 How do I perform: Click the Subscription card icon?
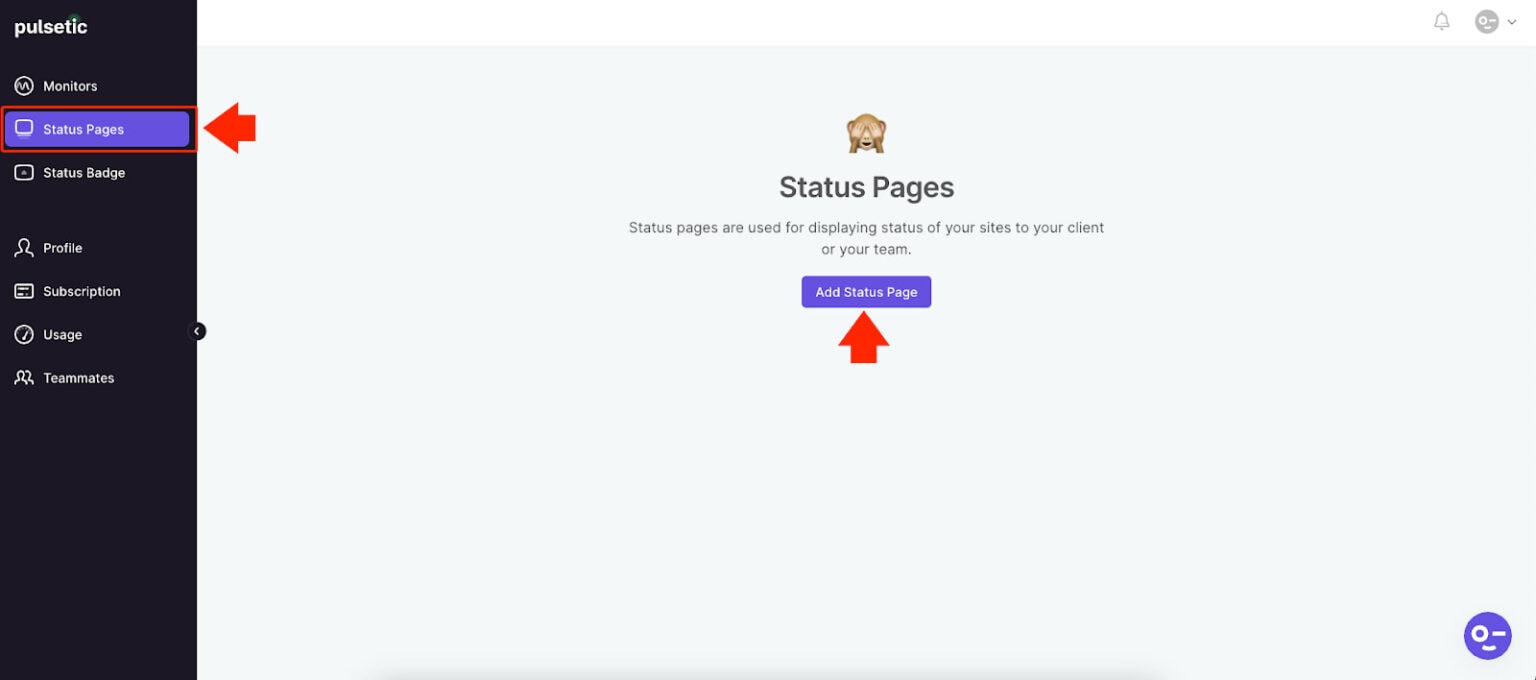tap(23, 291)
